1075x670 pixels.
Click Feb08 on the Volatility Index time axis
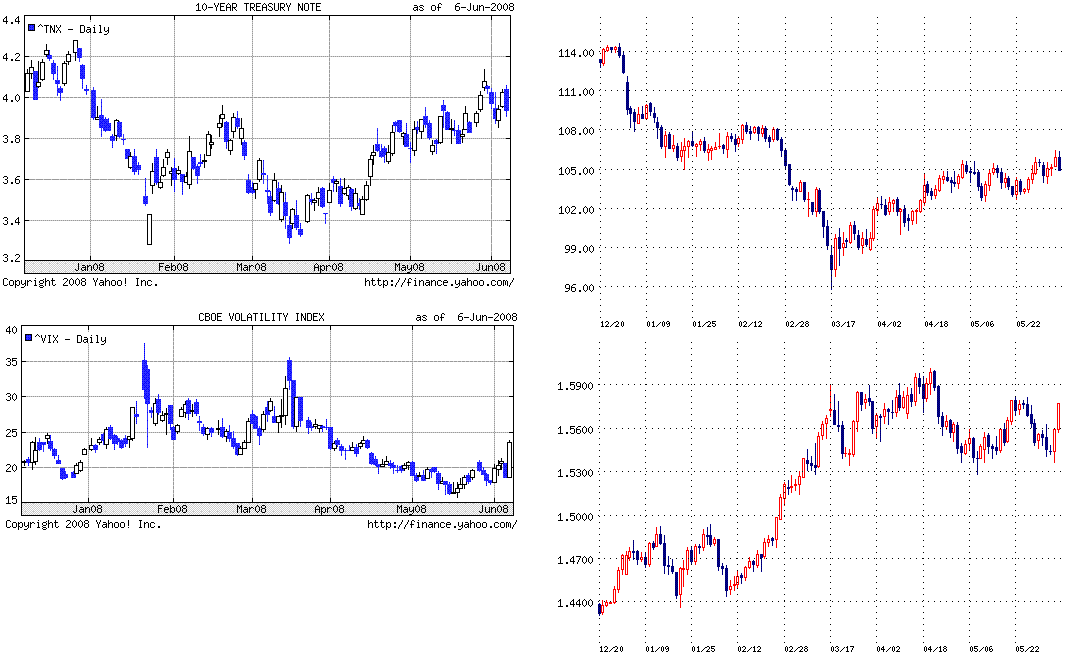tap(173, 508)
